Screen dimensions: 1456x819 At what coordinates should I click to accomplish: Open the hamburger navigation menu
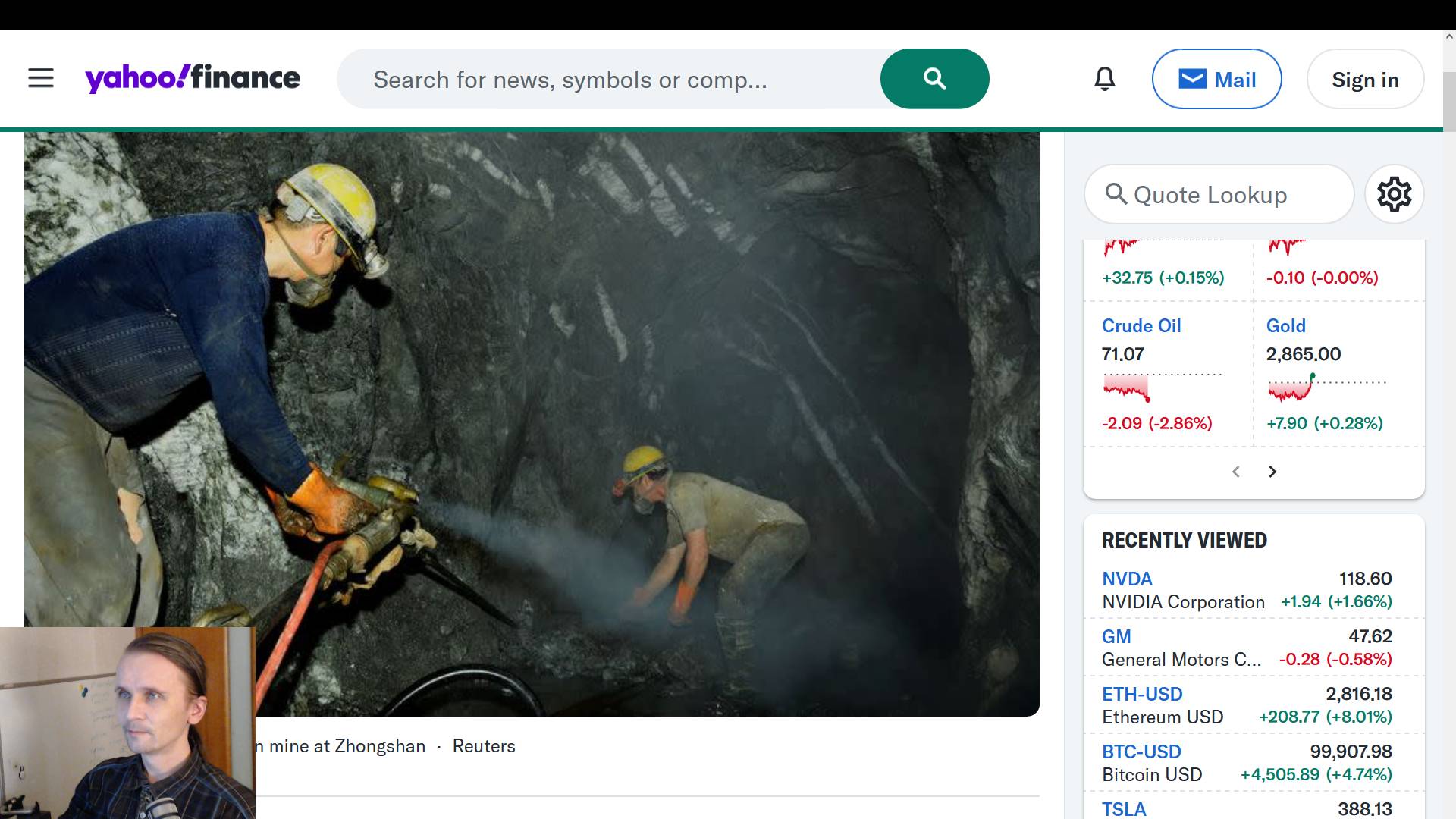[41, 78]
